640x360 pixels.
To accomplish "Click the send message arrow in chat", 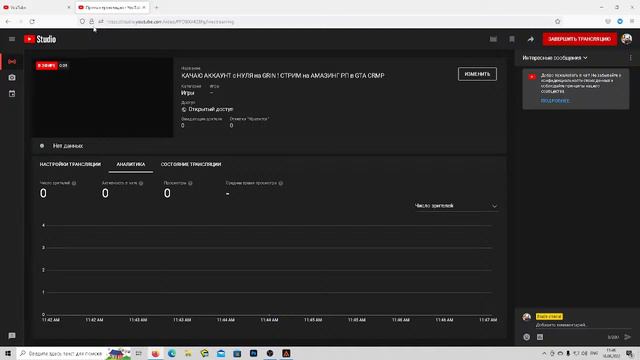I will (x=627, y=337).
